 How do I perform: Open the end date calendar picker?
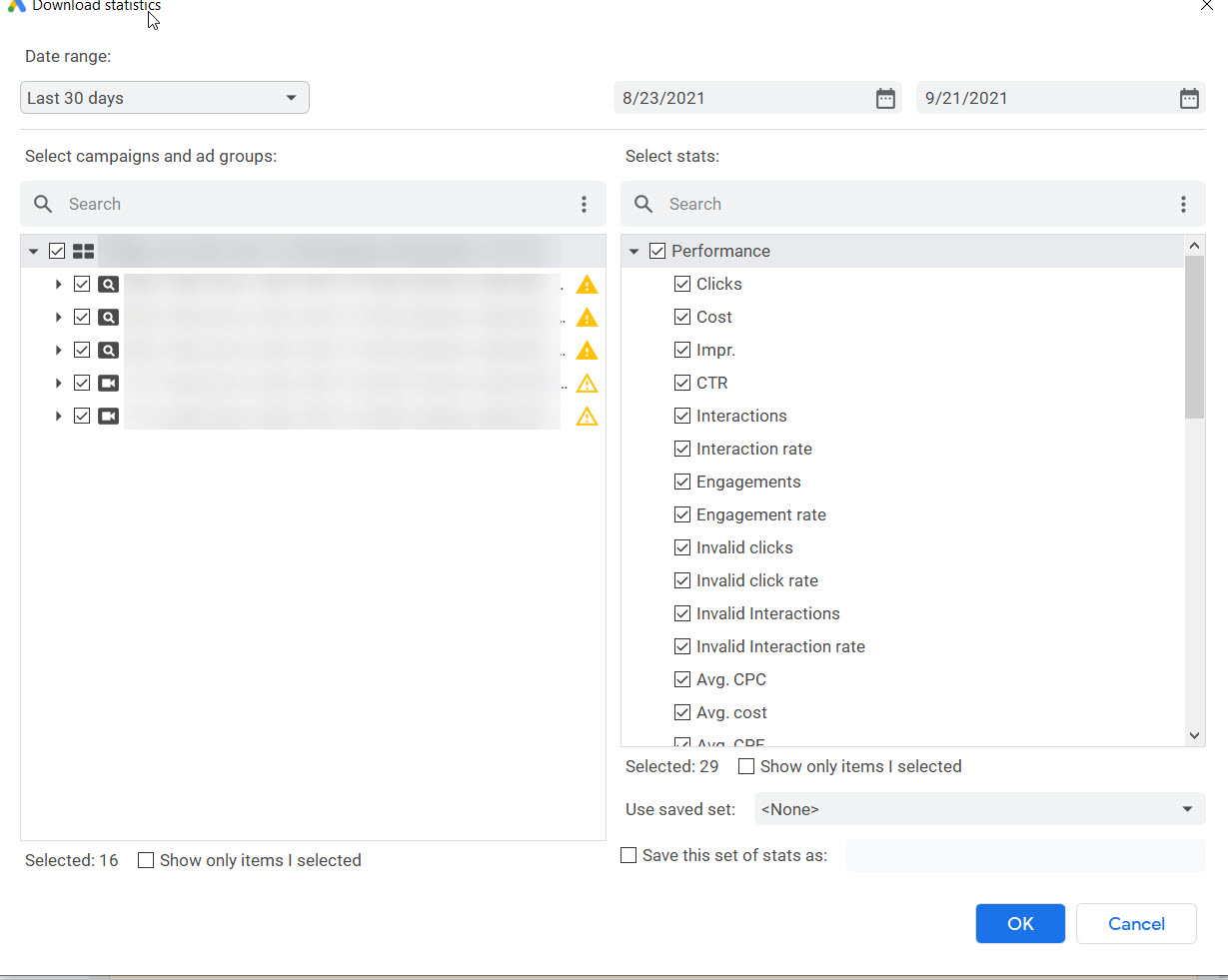point(1188,98)
